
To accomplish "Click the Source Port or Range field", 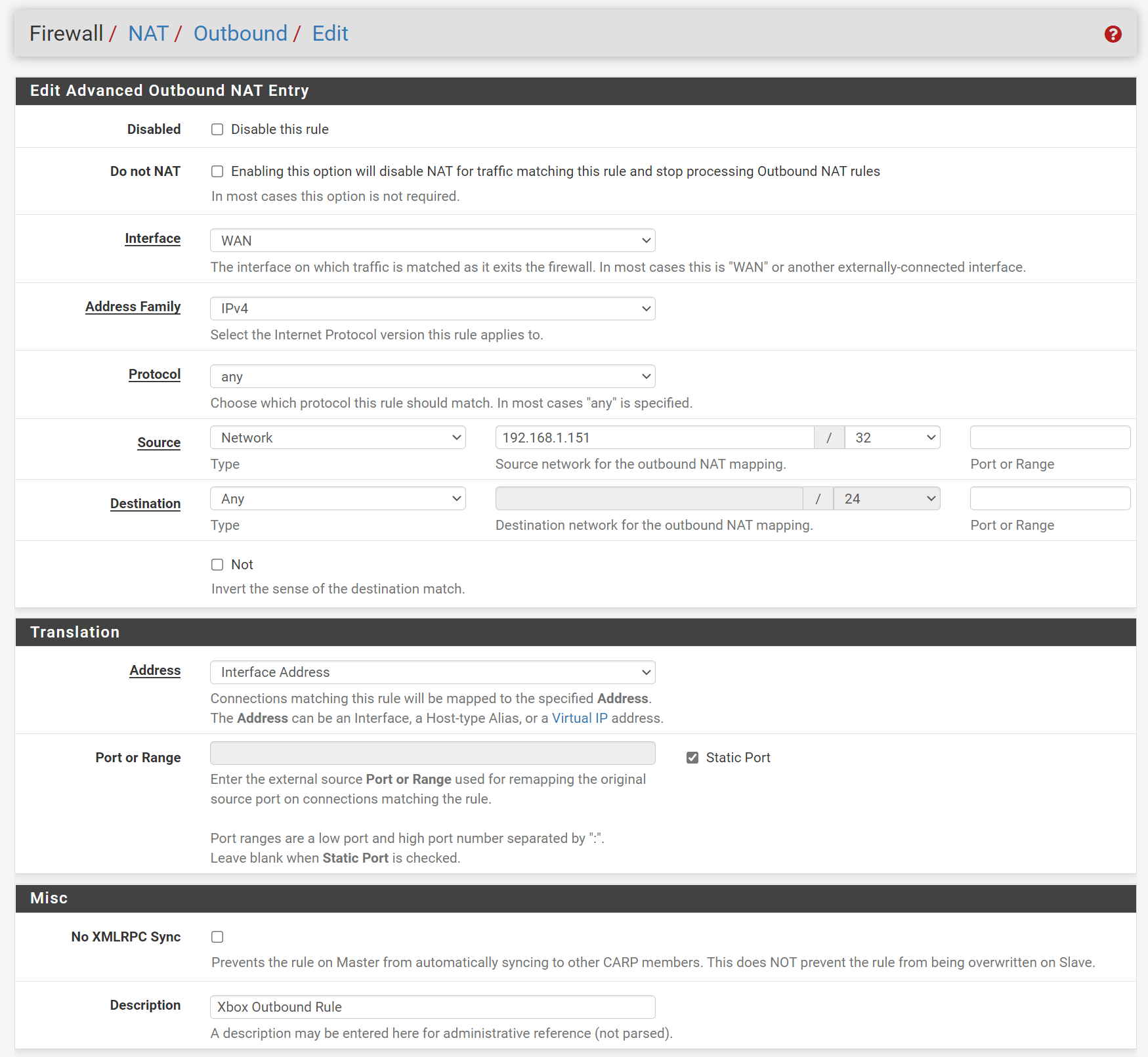I will 1050,438.
